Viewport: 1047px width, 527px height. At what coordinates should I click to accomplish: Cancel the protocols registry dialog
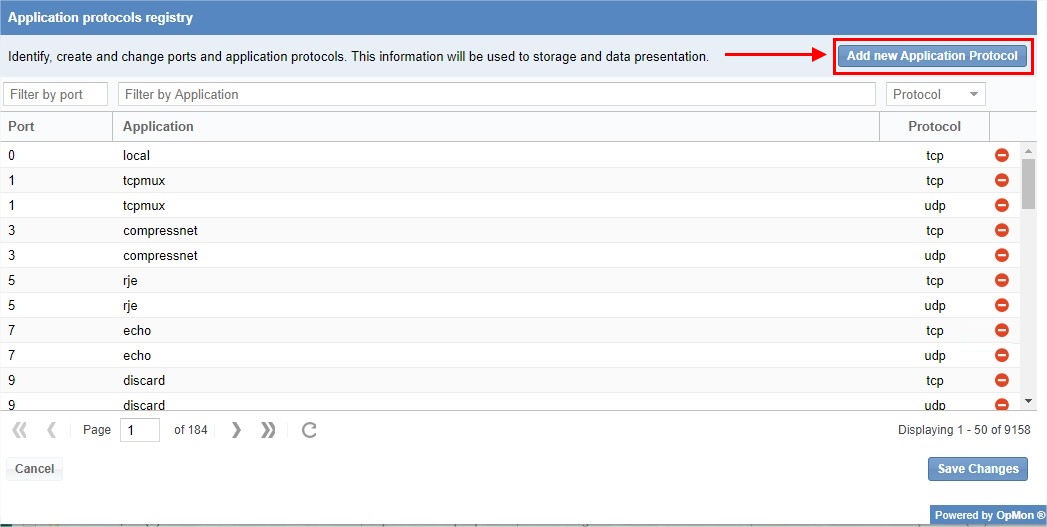(x=34, y=468)
